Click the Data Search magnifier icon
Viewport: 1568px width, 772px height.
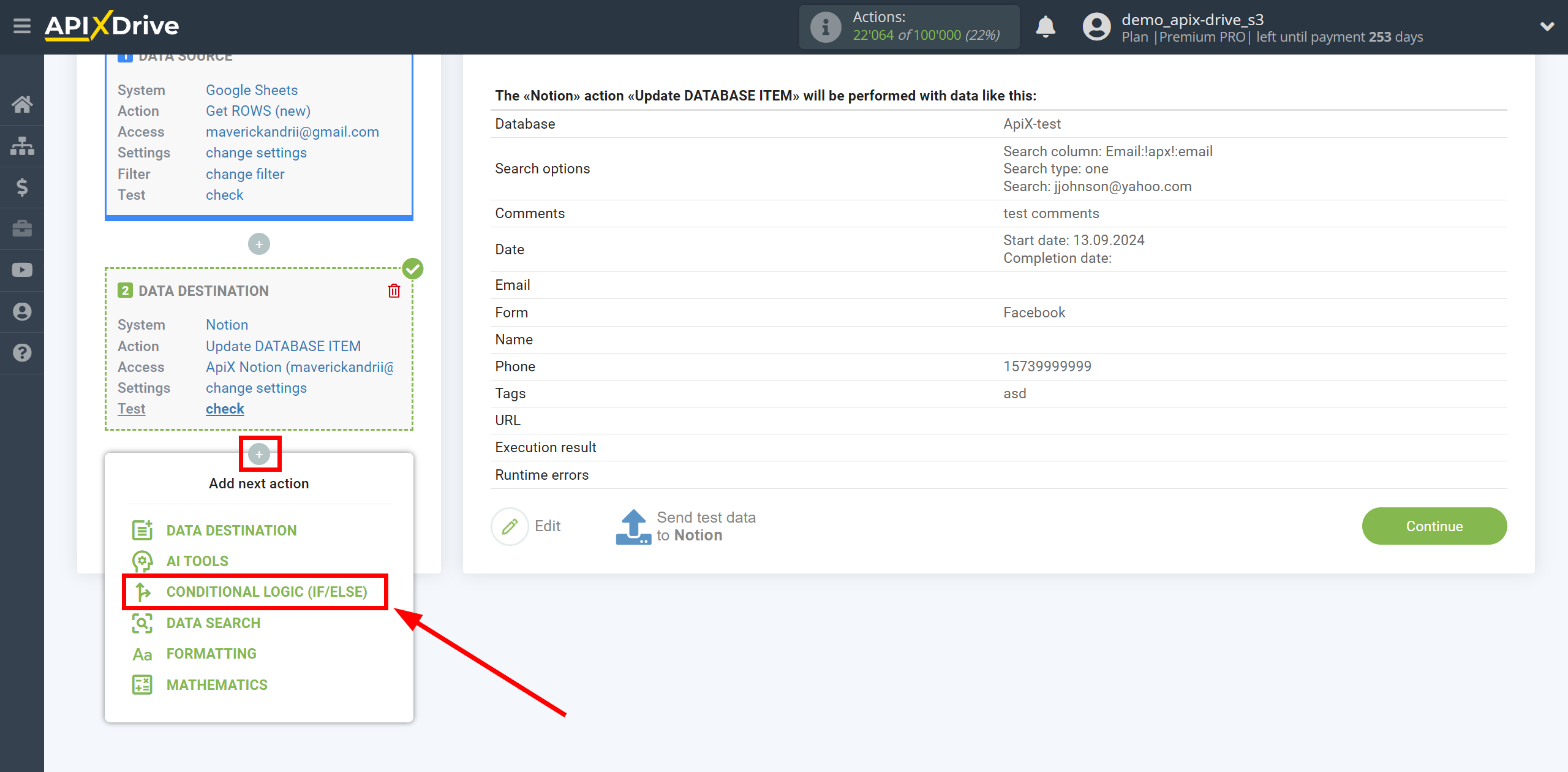tap(142, 623)
